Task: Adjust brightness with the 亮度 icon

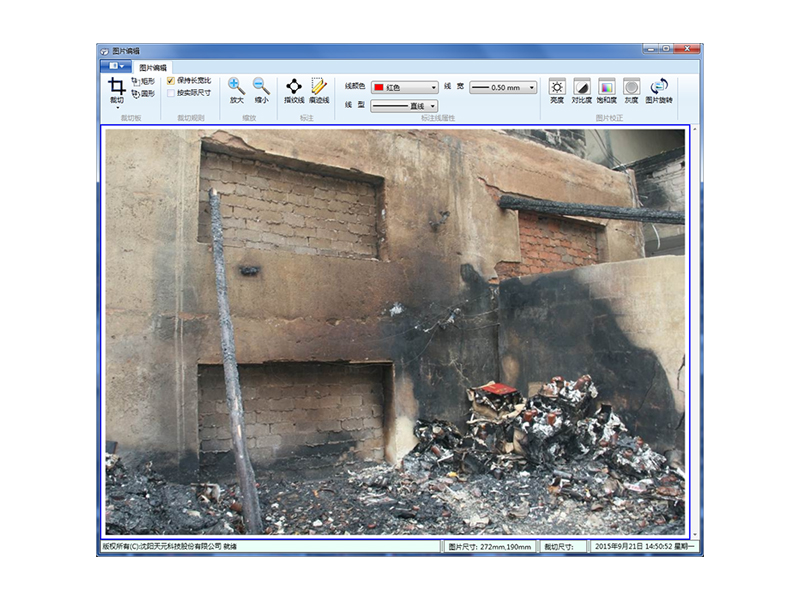Action: pos(557,90)
